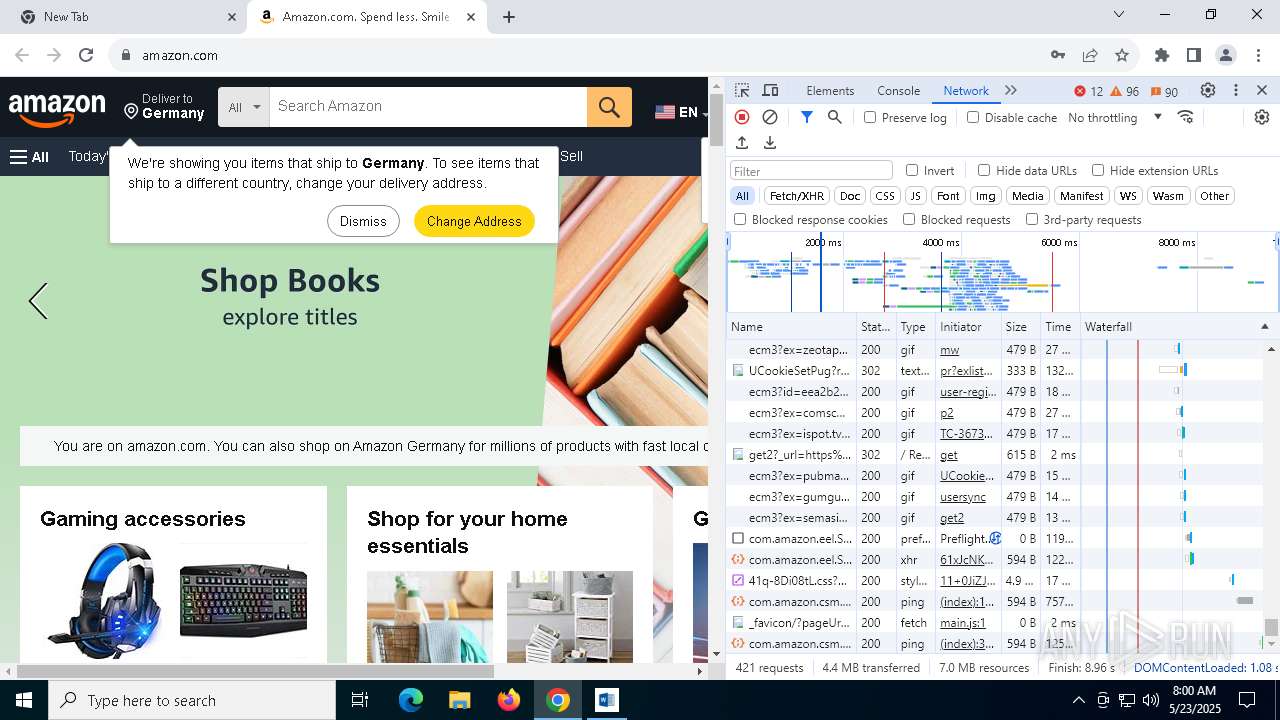
Task: Filter requests by WS type
Action: pos(1128,196)
